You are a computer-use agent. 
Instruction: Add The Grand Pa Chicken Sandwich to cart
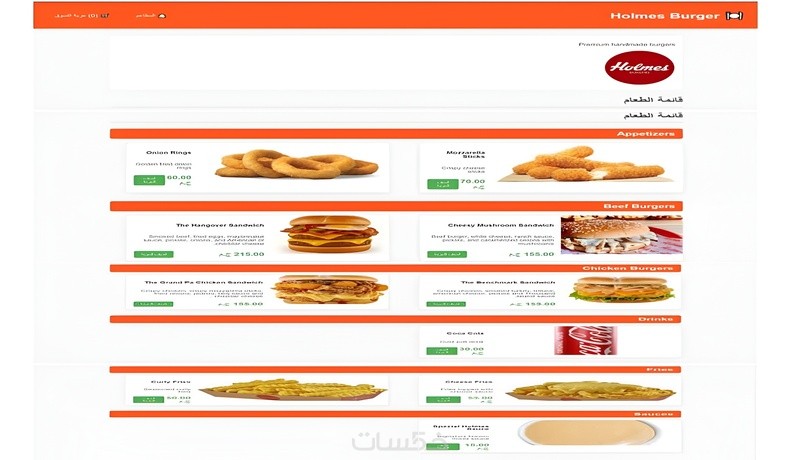point(154,304)
